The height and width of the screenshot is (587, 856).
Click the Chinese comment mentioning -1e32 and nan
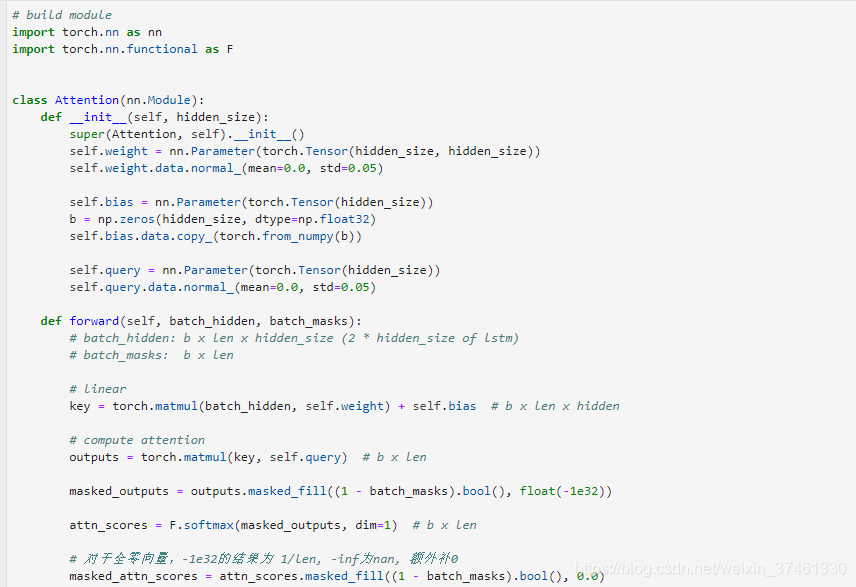click(264, 559)
